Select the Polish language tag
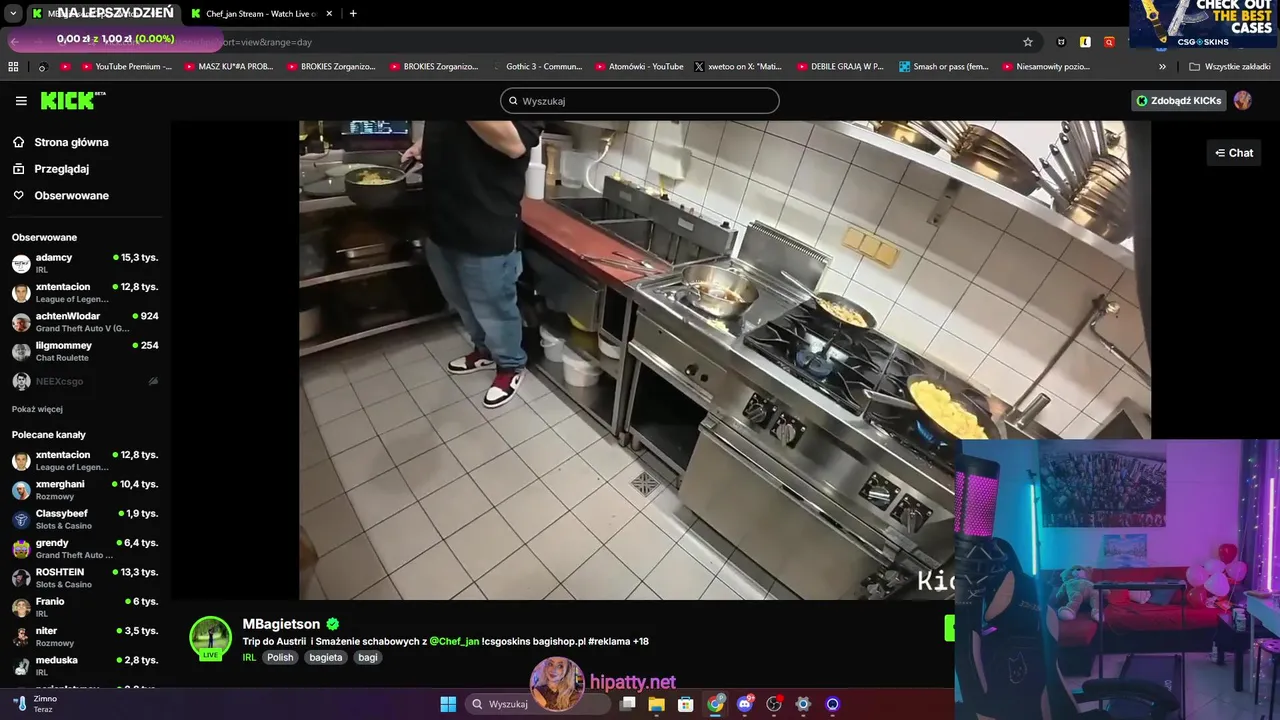Screen dimensions: 1280x720 point(280,657)
